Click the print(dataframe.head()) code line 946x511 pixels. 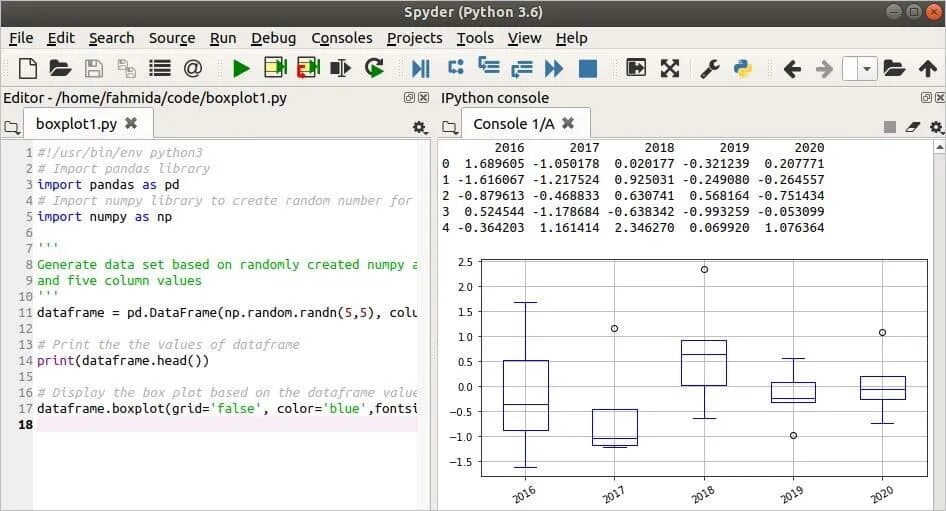pos(123,361)
